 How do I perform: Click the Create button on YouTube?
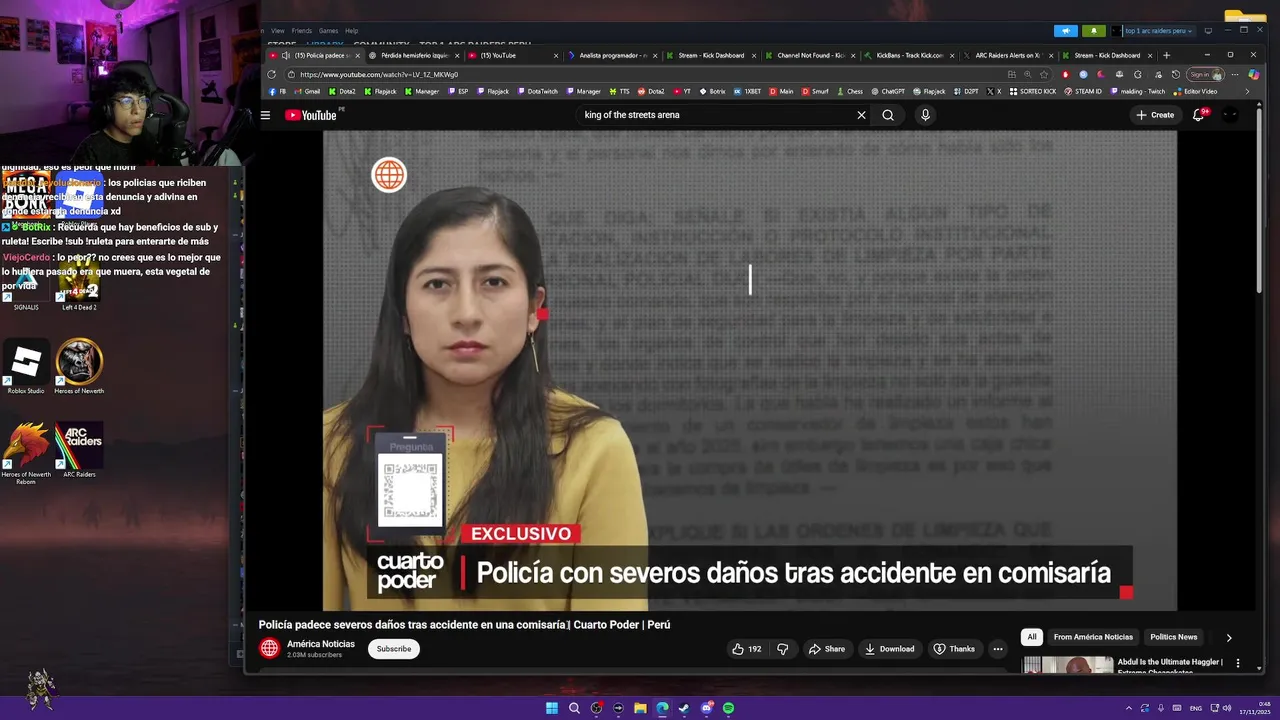coord(1155,115)
